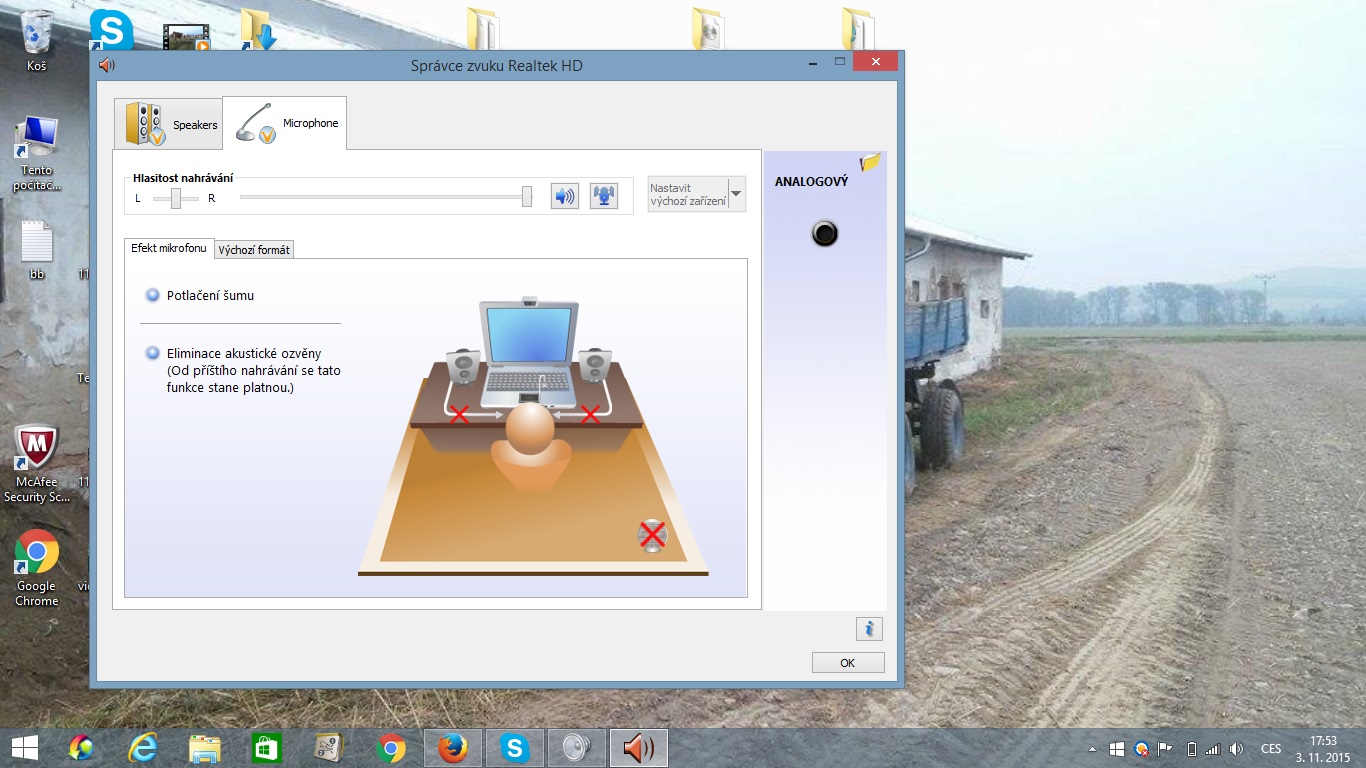Launch Skype from the desktop shortcut
This screenshot has width=1366, height=768.
110,29
